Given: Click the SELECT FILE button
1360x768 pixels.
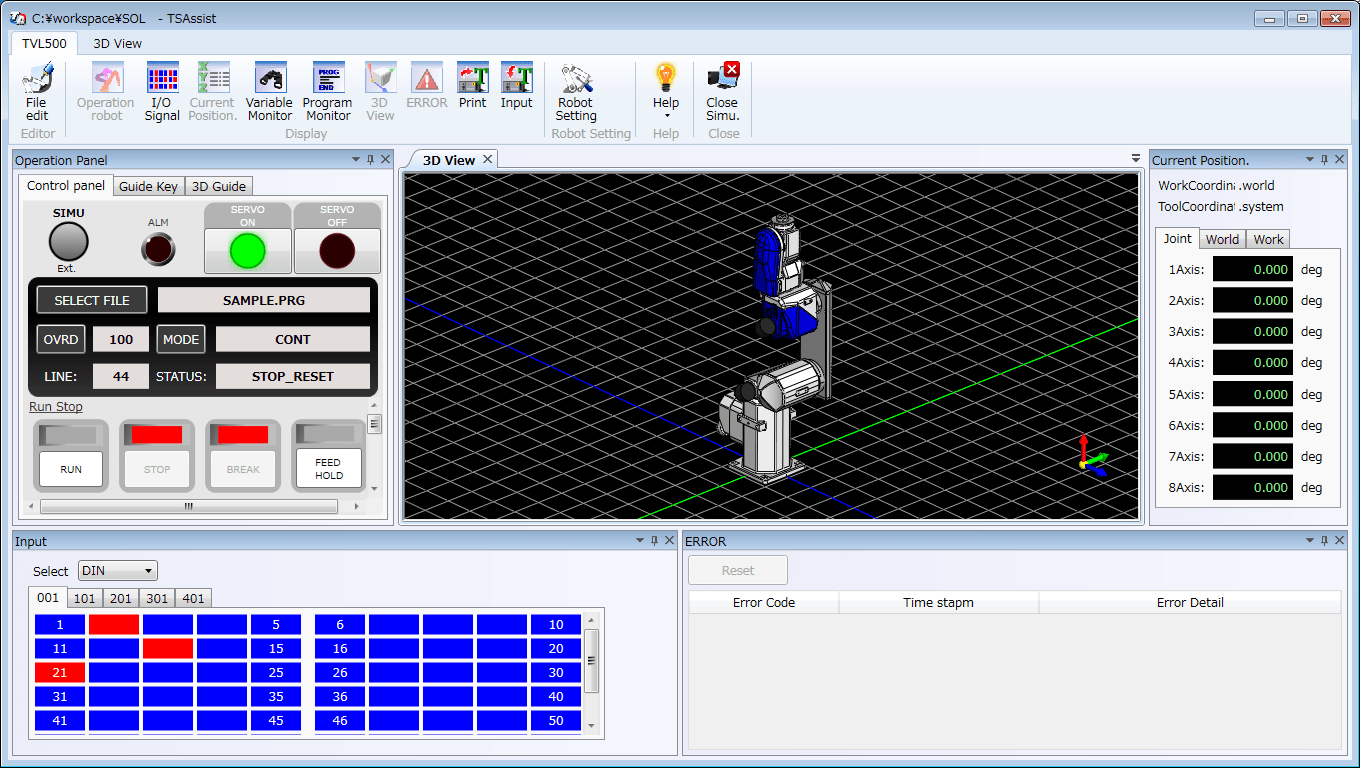Looking at the screenshot, I should 91,299.
